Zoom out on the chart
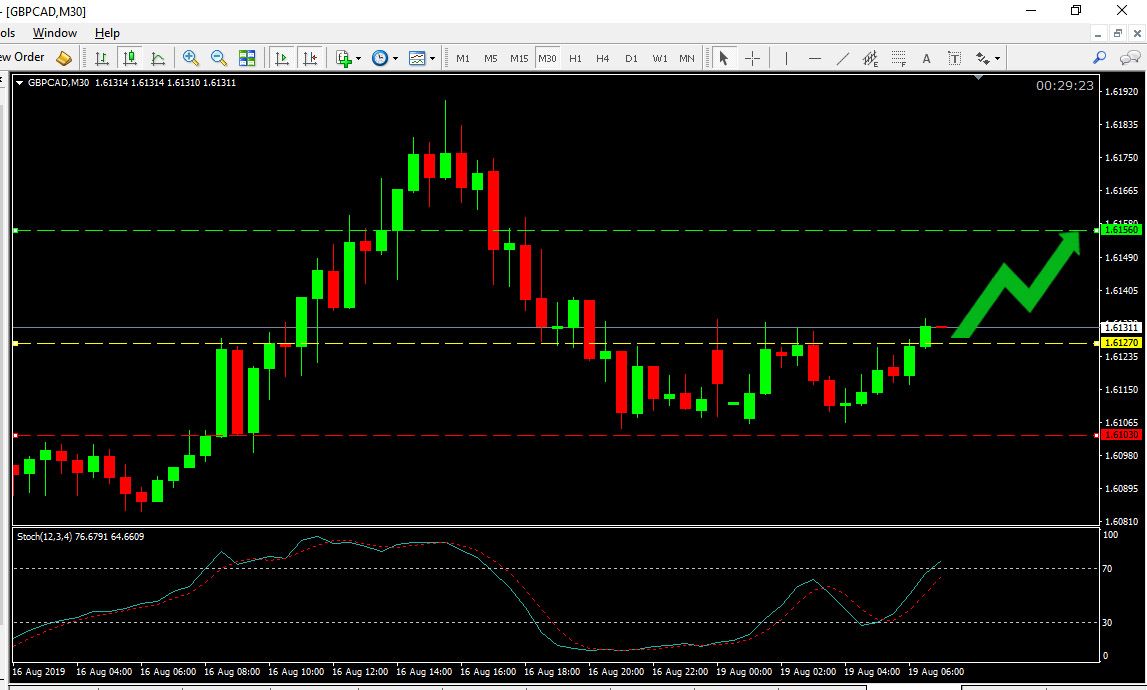Viewport: 1147px width, 690px height. [x=219, y=58]
